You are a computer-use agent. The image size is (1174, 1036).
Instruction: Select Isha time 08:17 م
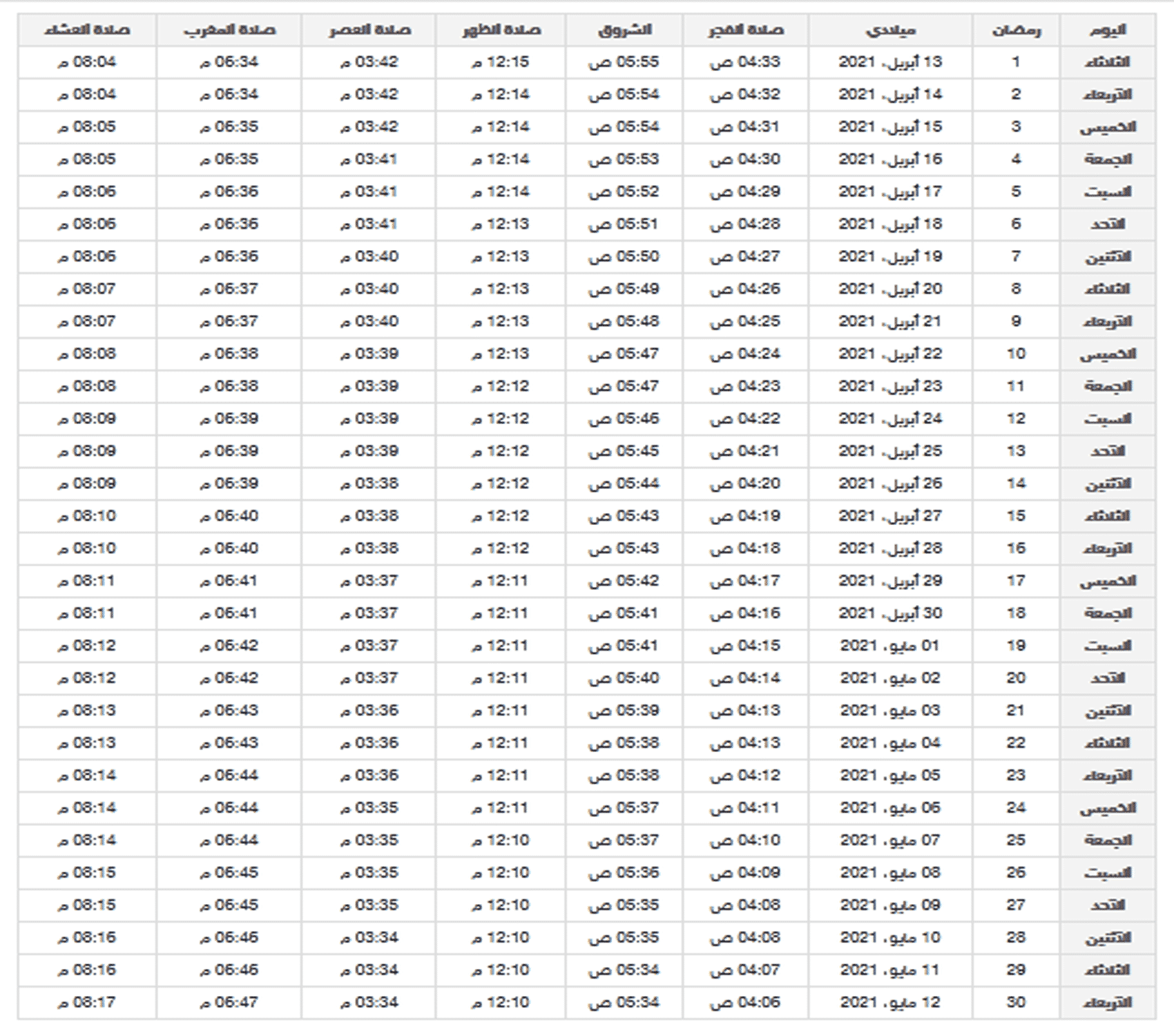pos(87,1003)
